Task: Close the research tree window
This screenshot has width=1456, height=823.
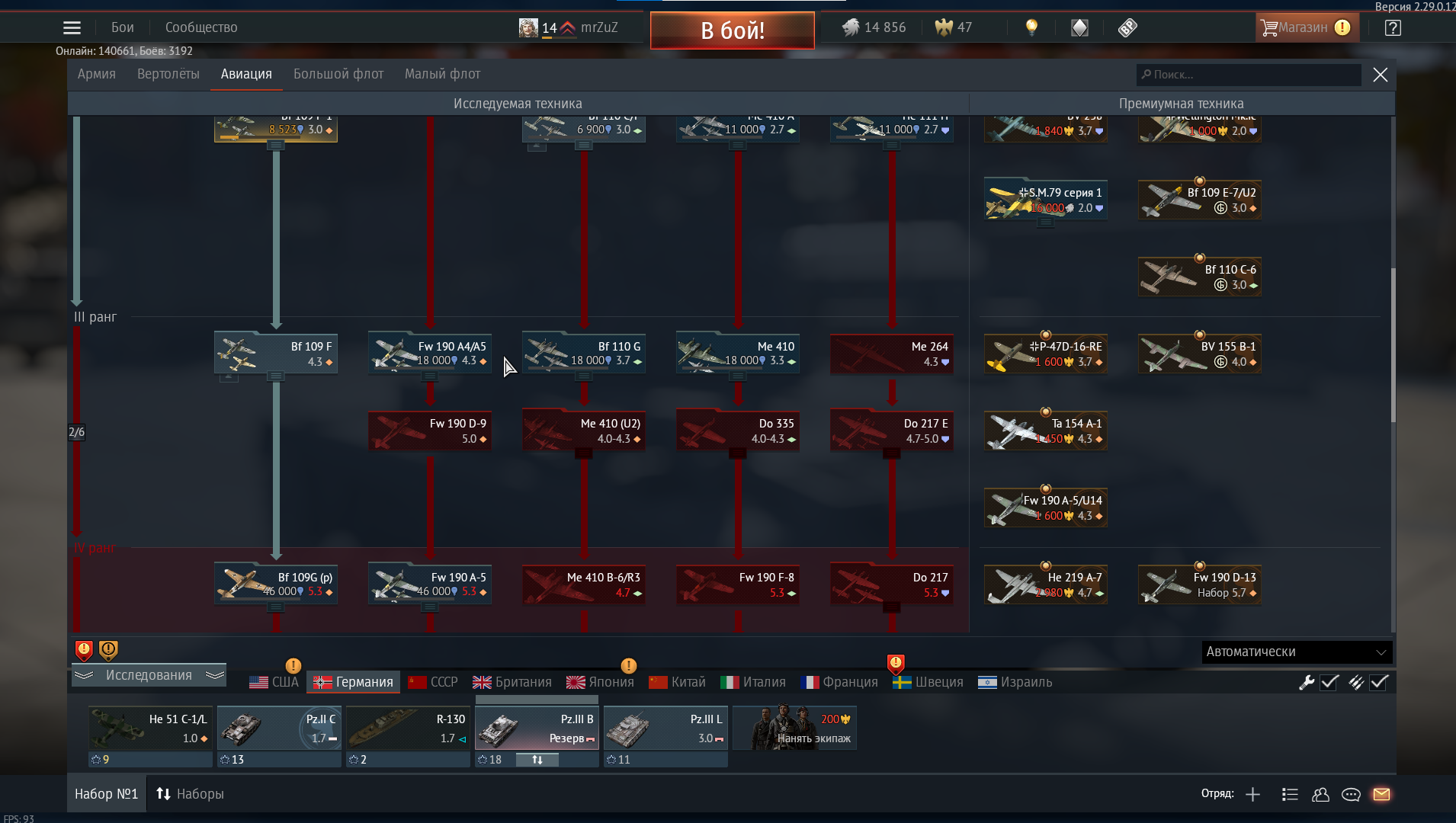Action: point(1381,75)
